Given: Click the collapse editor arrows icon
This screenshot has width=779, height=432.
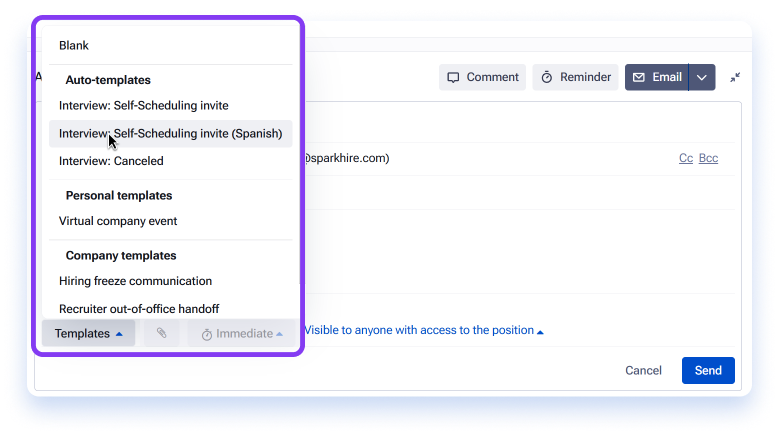Looking at the screenshot, I should (x=735, y=77).
